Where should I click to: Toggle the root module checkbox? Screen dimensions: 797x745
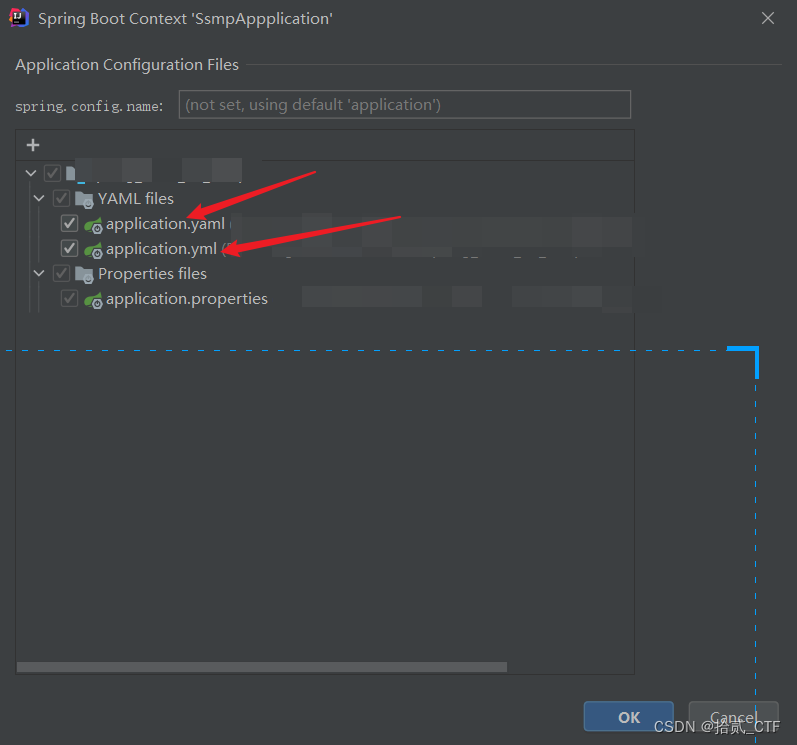pyautogui.click(x=52, y=173)
